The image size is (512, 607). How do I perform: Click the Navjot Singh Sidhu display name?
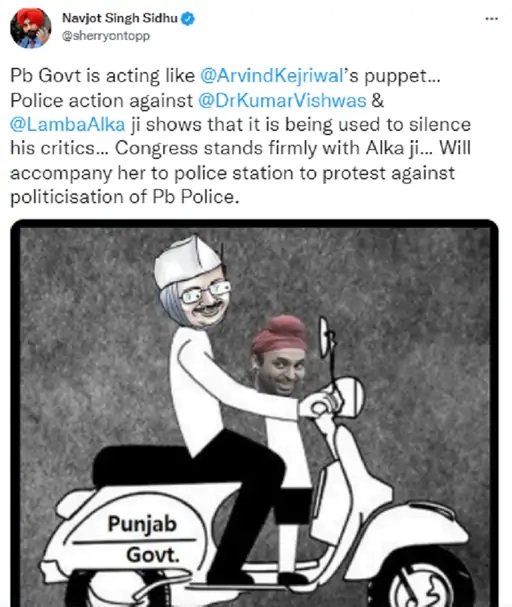(120, 18)
